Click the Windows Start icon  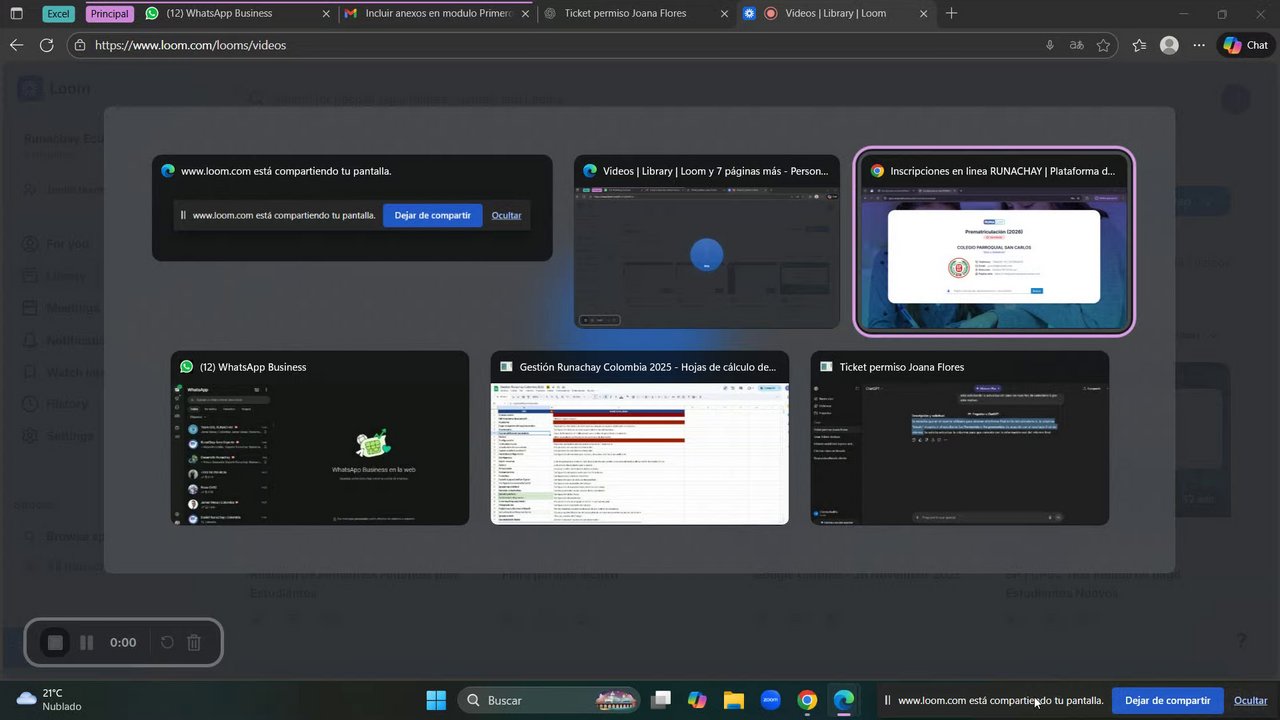click(x=436, y=700)
